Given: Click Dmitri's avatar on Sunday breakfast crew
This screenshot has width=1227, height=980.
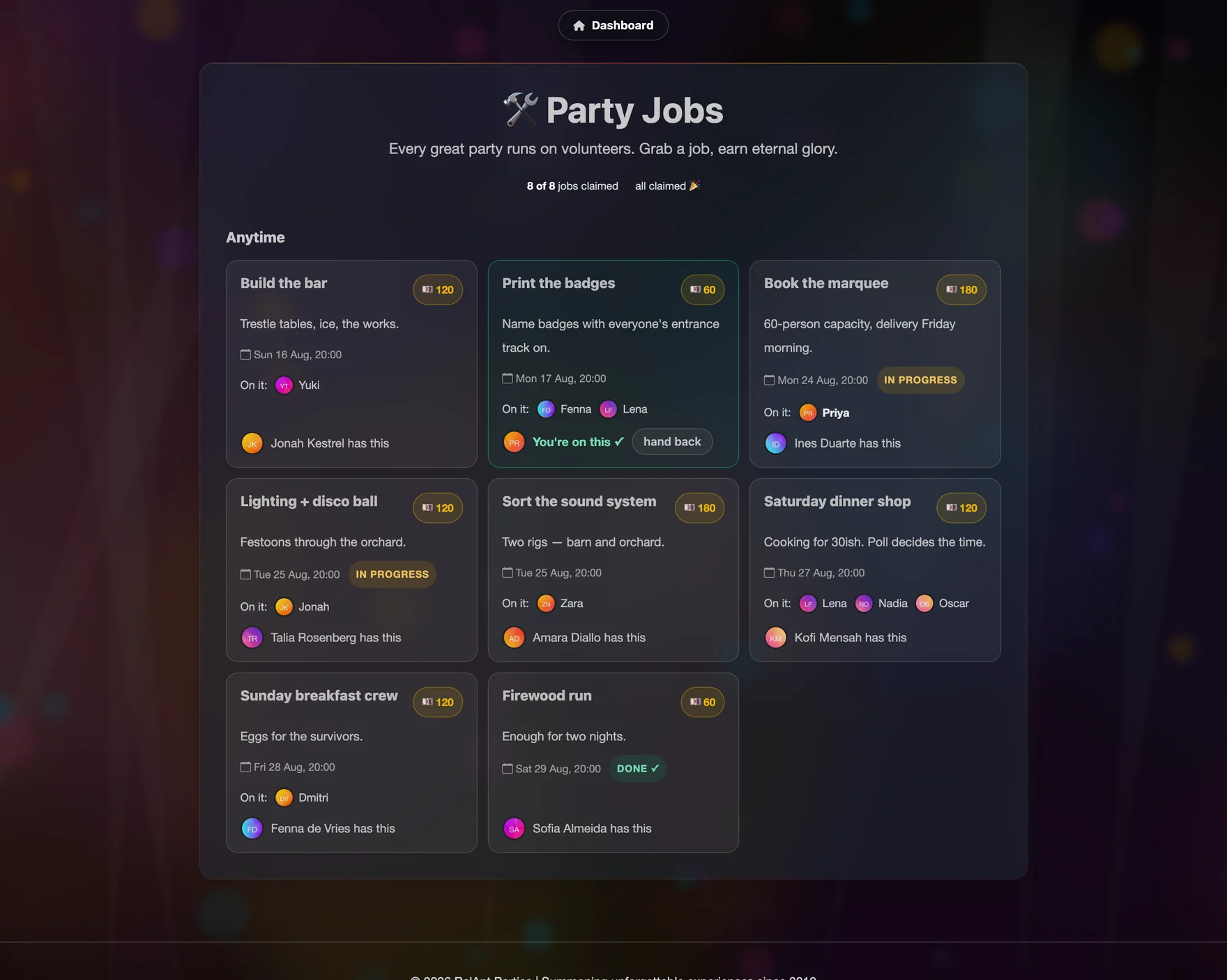Looking at the screenshot, I should (x=284, y=798).
